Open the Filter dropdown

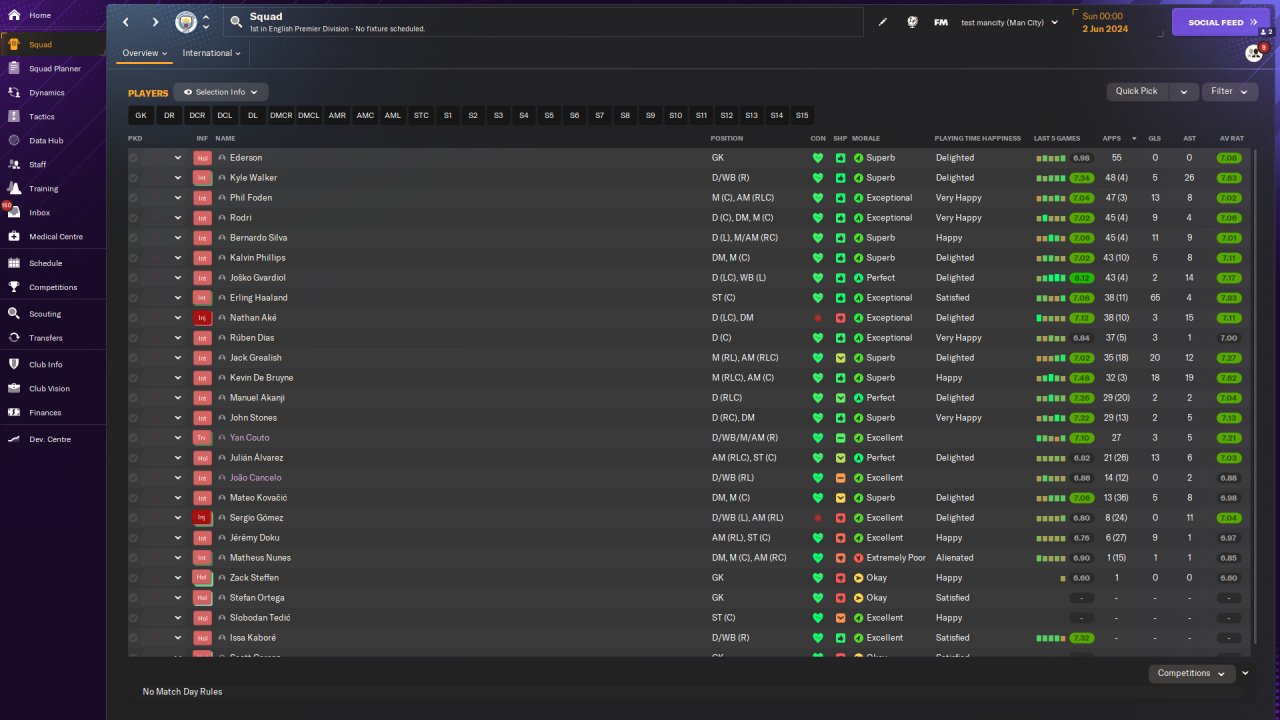[x=1230, y=91]
